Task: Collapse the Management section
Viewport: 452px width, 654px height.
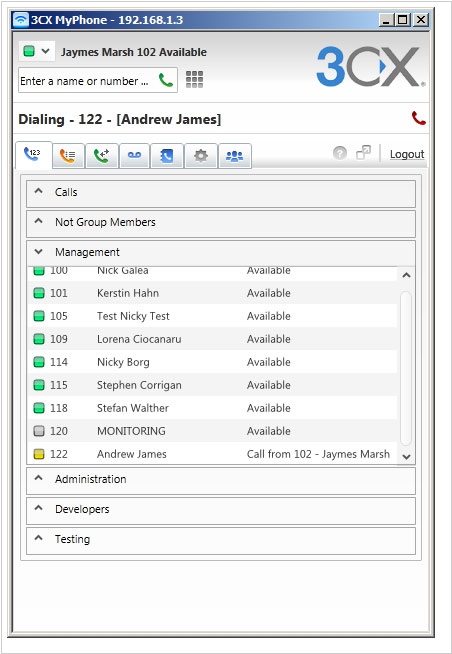Action: tap(221, 253)
